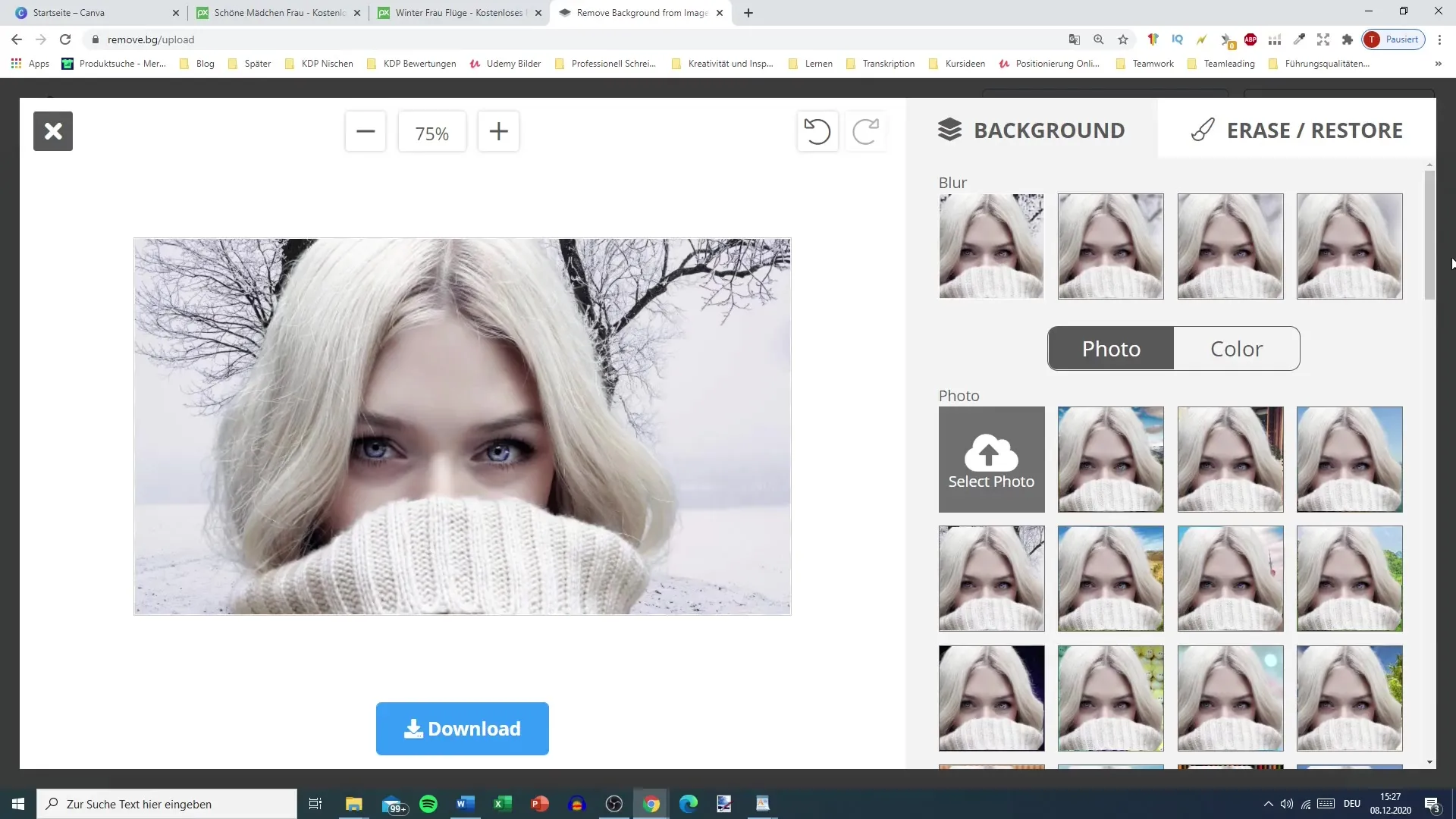Screen dimensions: 1456x819
Task: Open the Teamwork bookmark folder
Action: 1145,64
